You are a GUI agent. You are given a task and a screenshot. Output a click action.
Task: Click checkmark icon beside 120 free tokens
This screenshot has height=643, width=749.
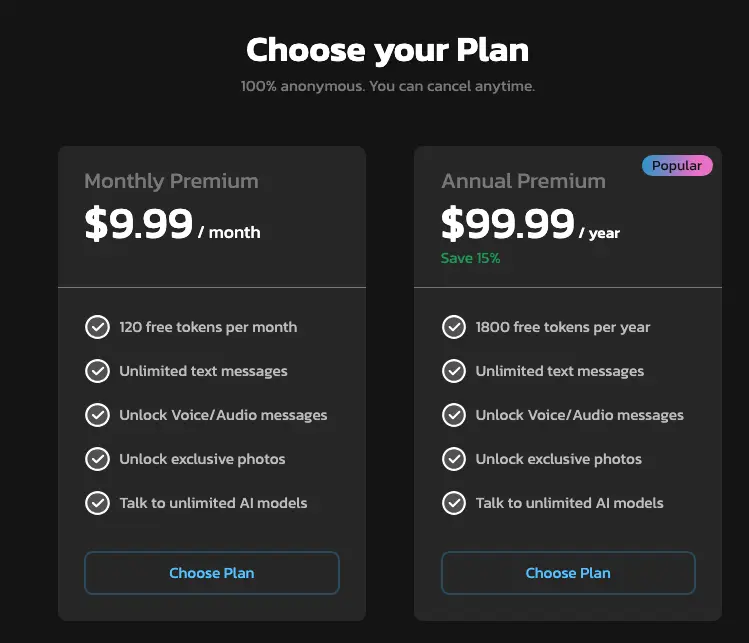pos(97,327)
